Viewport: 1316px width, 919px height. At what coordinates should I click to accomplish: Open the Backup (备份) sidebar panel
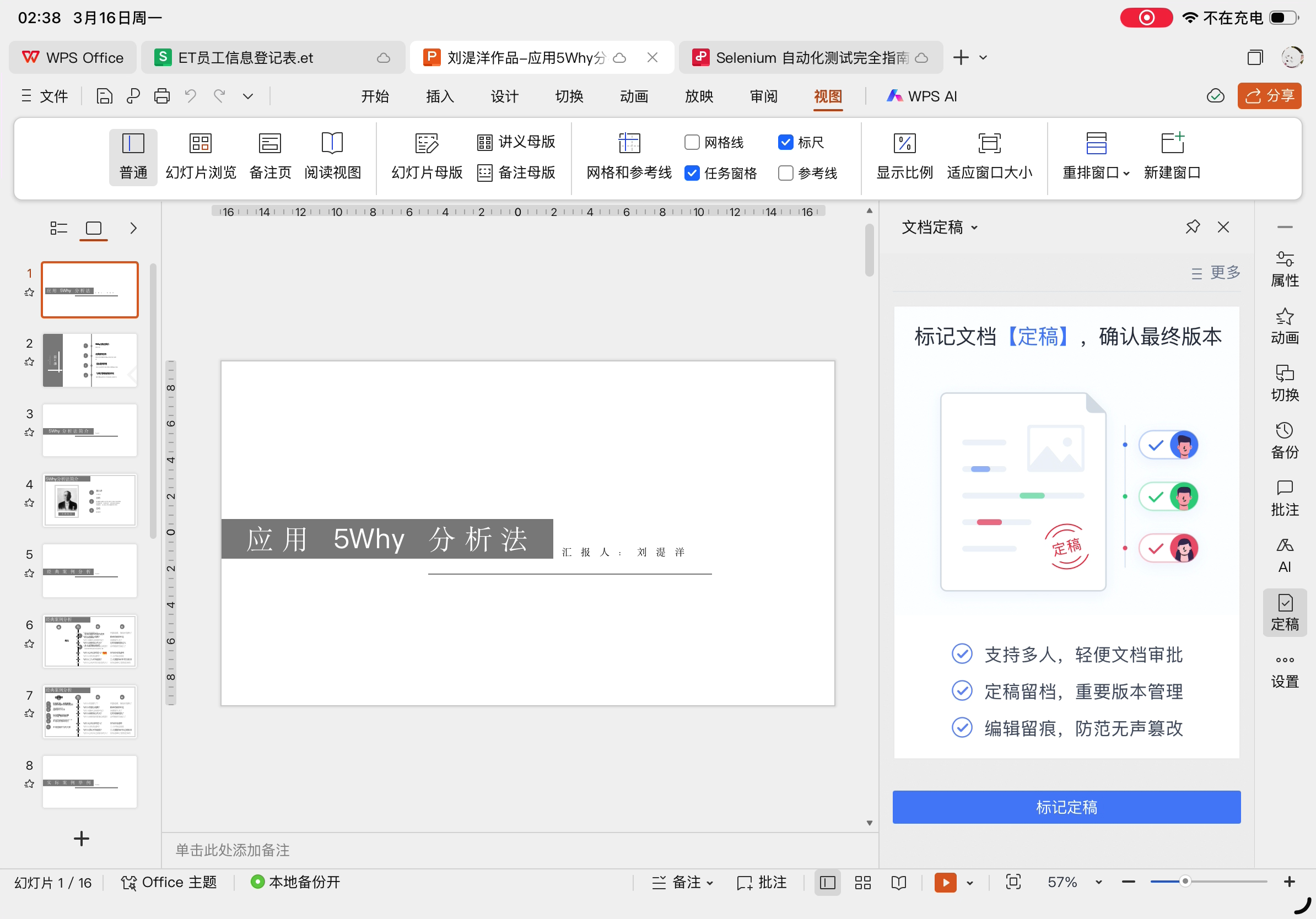tap(1285, 441)
